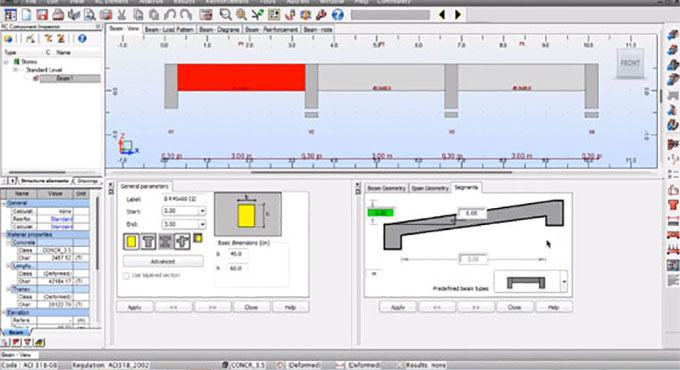This screenshot has height=370, width=680.
Task: Click the Undo arrow icon
Action: point(170,15)
